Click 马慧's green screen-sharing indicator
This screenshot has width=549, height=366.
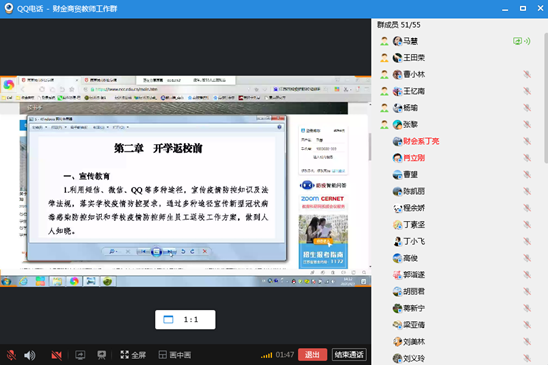coord(517,41)
